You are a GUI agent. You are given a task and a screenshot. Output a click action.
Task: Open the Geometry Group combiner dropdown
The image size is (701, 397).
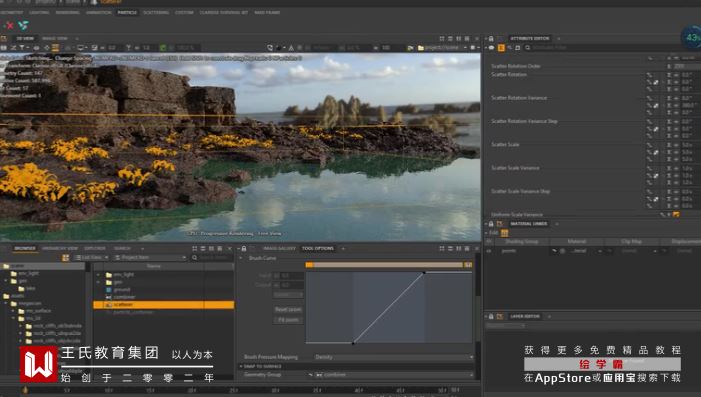coord(393,375)
